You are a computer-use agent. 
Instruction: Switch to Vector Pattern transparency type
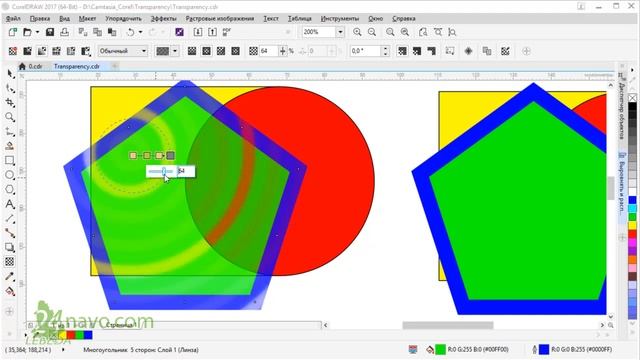[x=56, y=51]
